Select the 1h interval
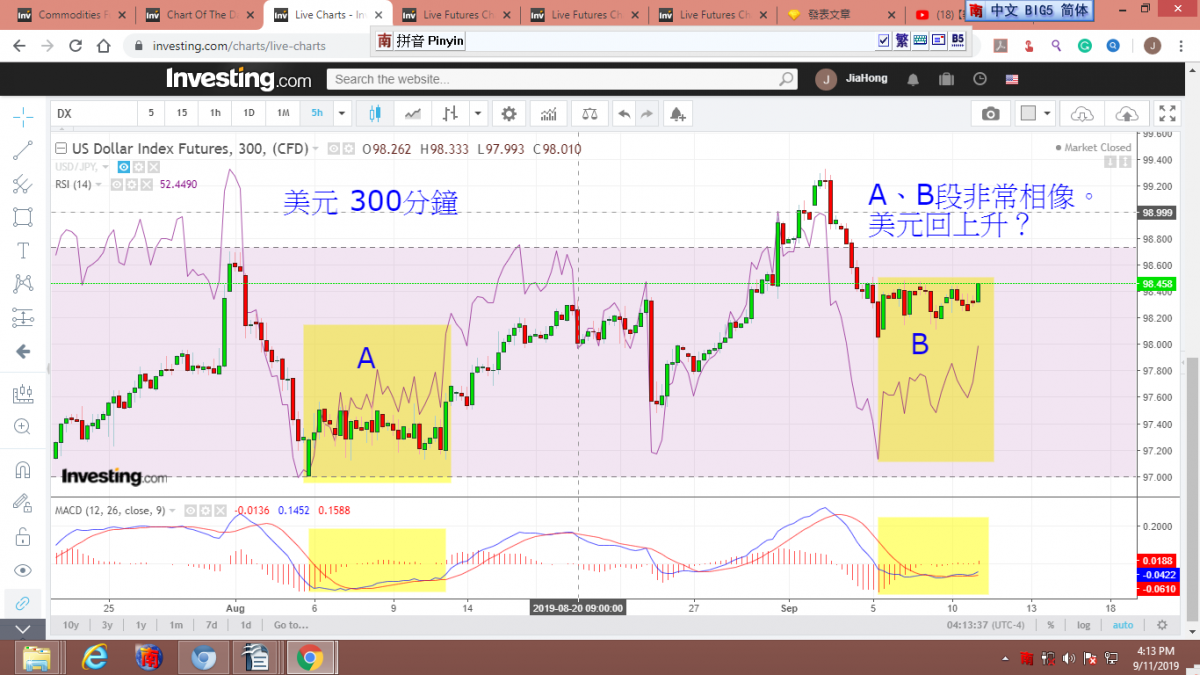 215,114
